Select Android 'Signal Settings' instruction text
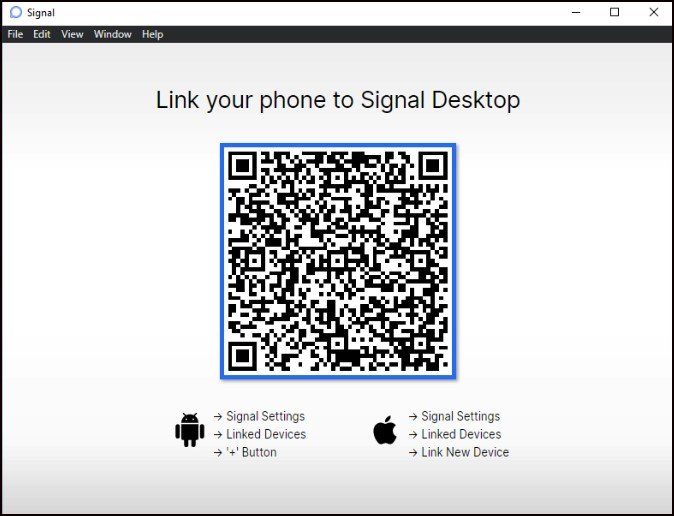The height and width of the screenshot is (516, 674). pyautogui.click(x=265, y=416)
